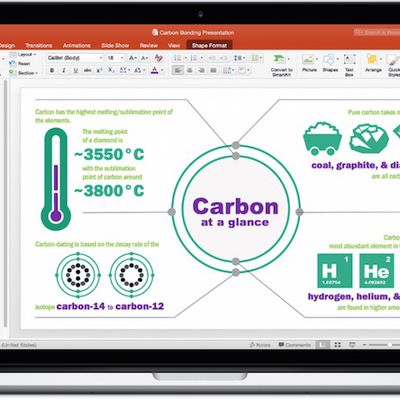Decrease font size with smaller A icon
This screenshot has height=400, width=400.
[x=144, y=58]
